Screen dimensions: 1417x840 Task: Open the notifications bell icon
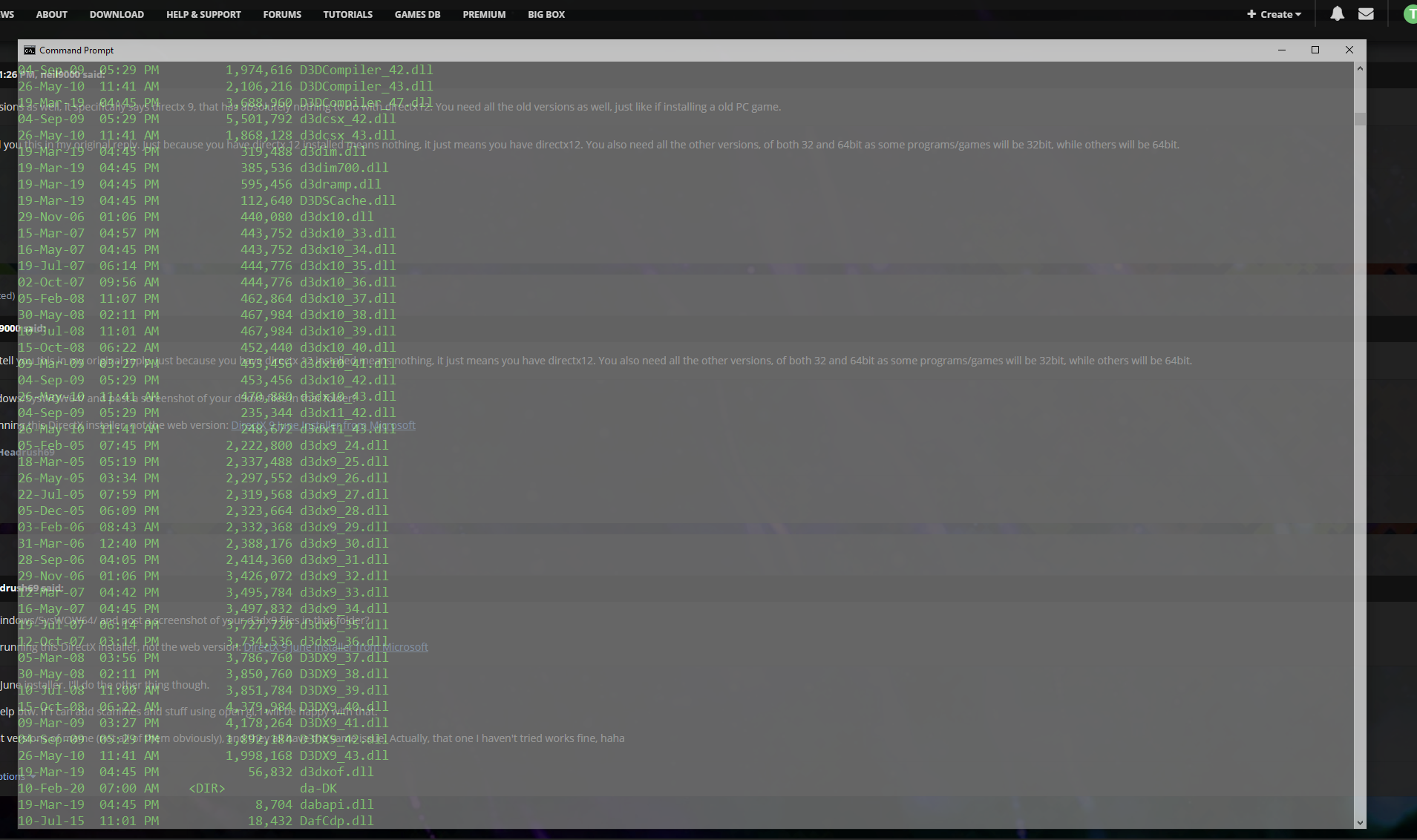pos(1337,14)
